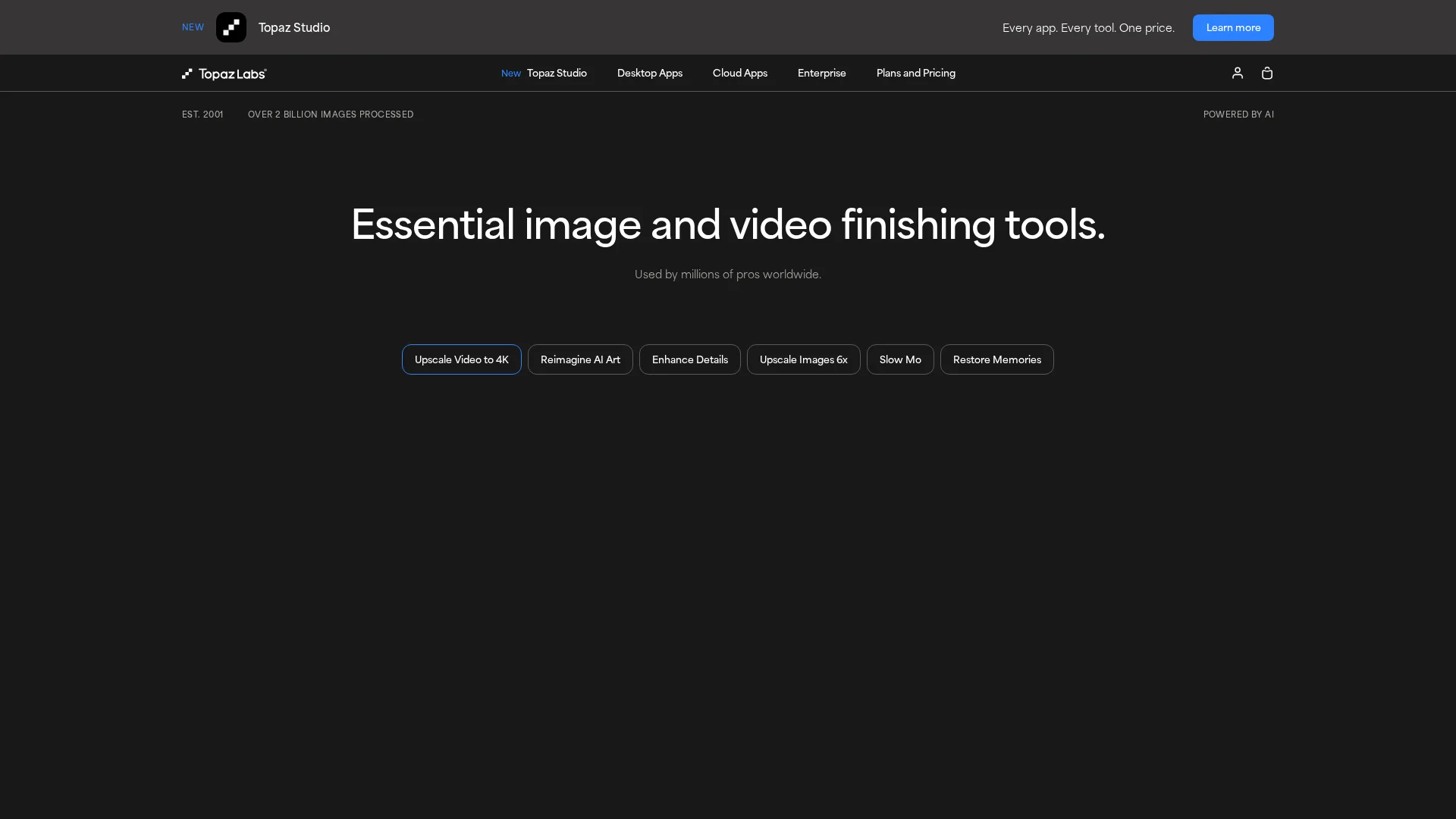This screenshot has width=1456, height=819.
Task: Open the shopping bag cart icon
Action: pos(1266,73)
